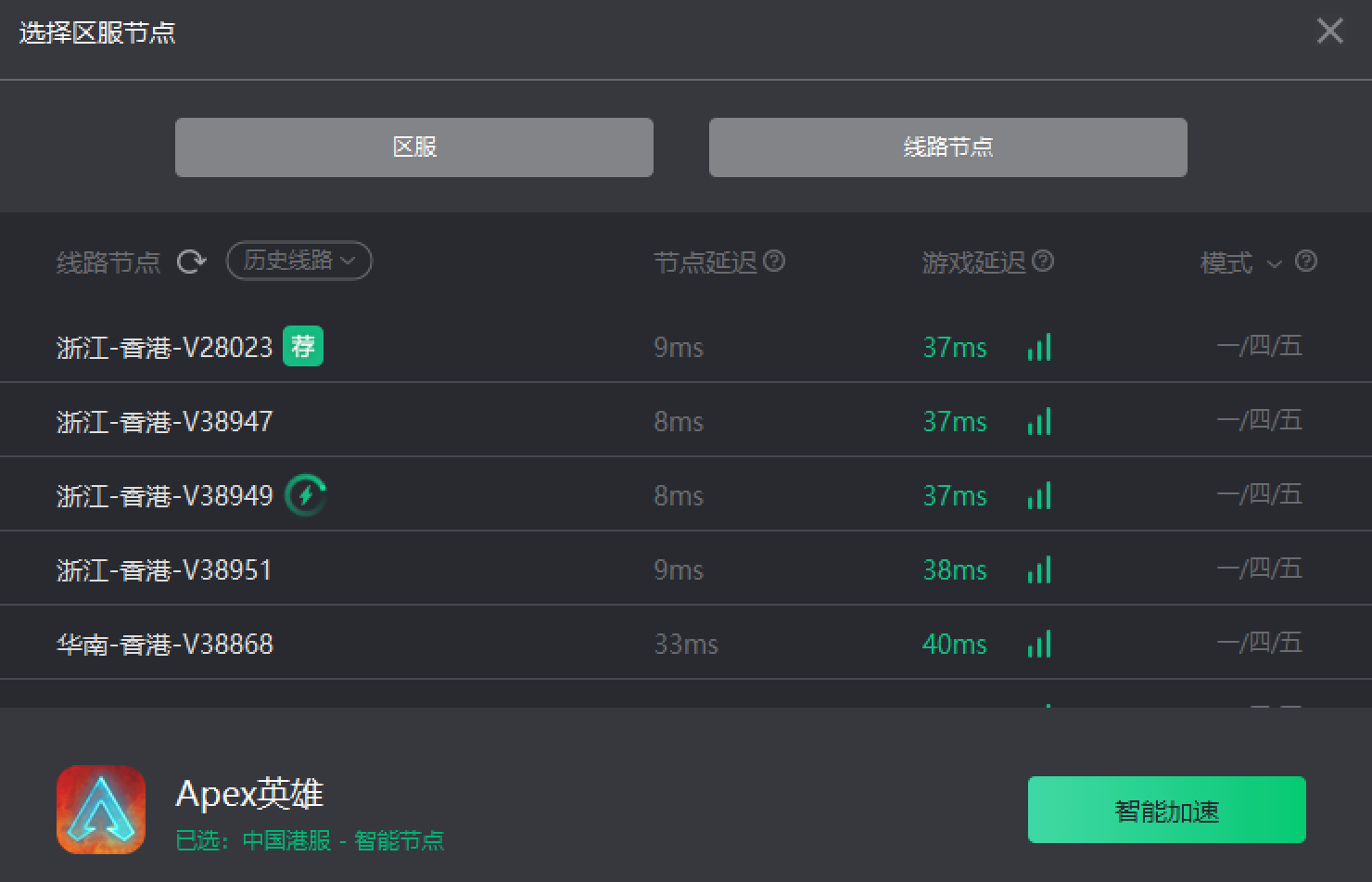
Task: Click the help icon beside 模式
Action: 1306,262
